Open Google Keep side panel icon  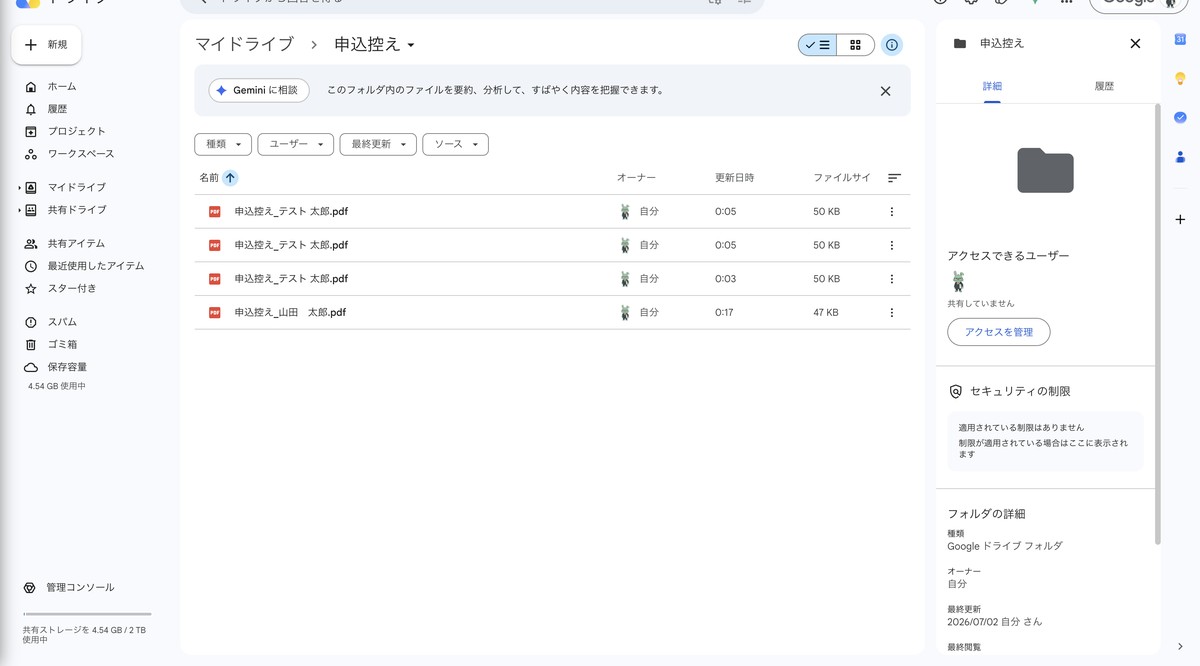tap(1180, 78)
